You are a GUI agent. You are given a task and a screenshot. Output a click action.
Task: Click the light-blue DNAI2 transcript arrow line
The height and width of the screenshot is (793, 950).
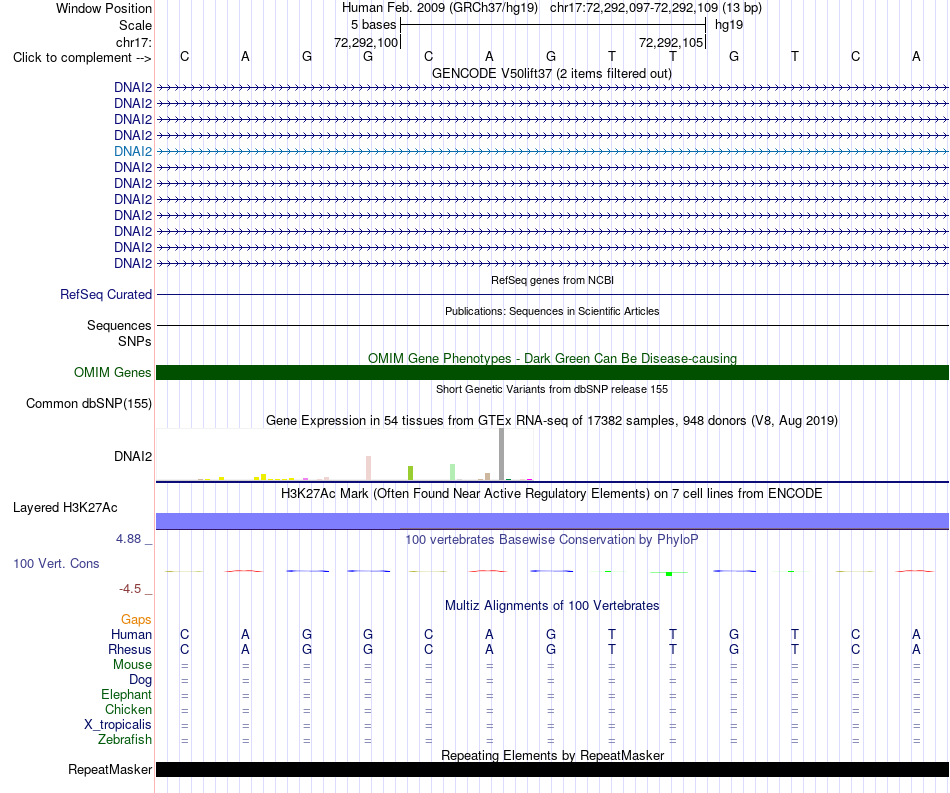(x=552, y=151)
